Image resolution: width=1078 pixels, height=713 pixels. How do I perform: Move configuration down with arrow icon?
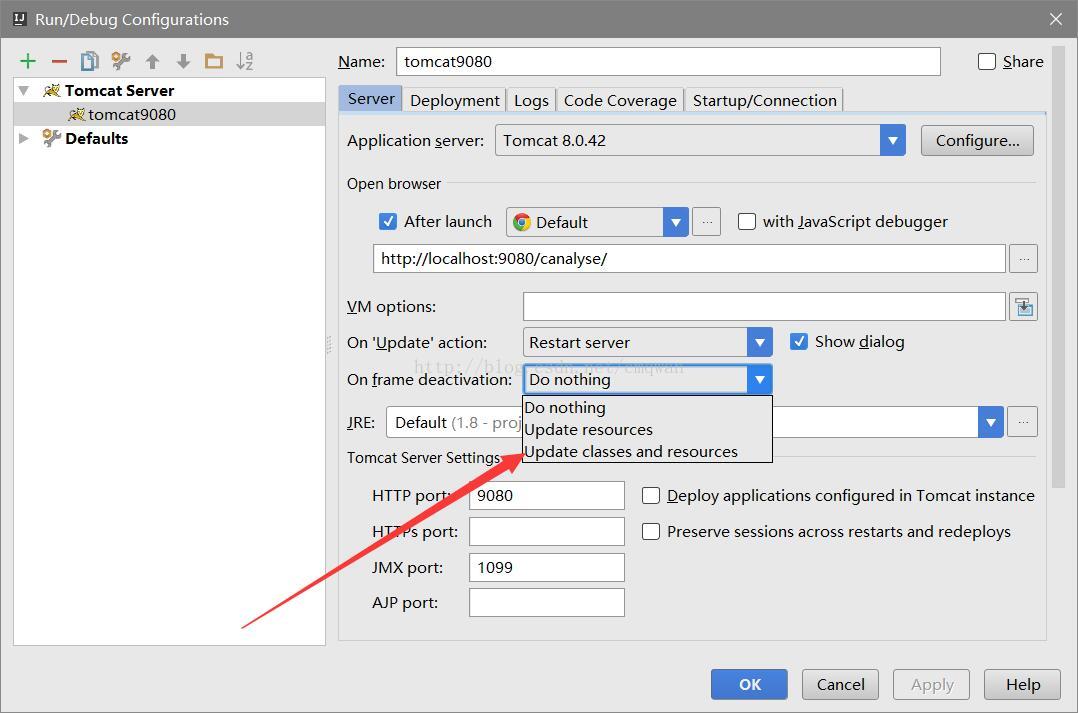[183, 62]
